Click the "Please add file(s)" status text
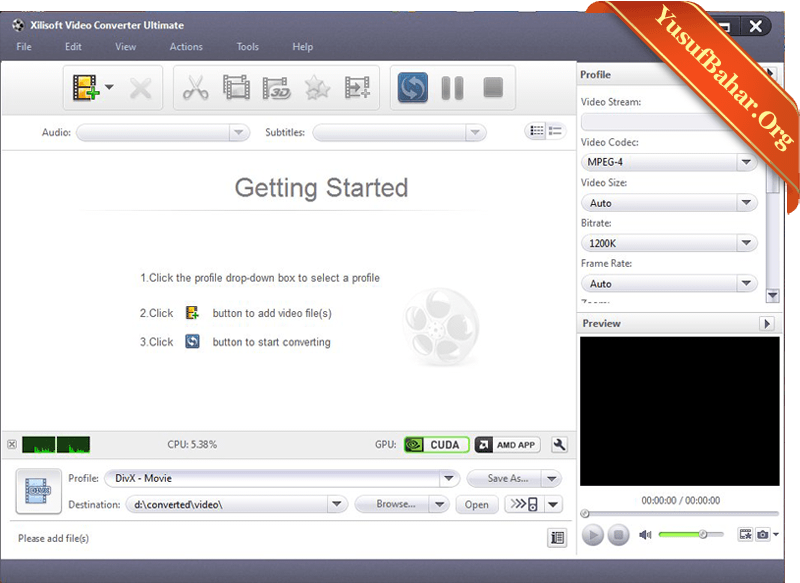 (53, 538)
